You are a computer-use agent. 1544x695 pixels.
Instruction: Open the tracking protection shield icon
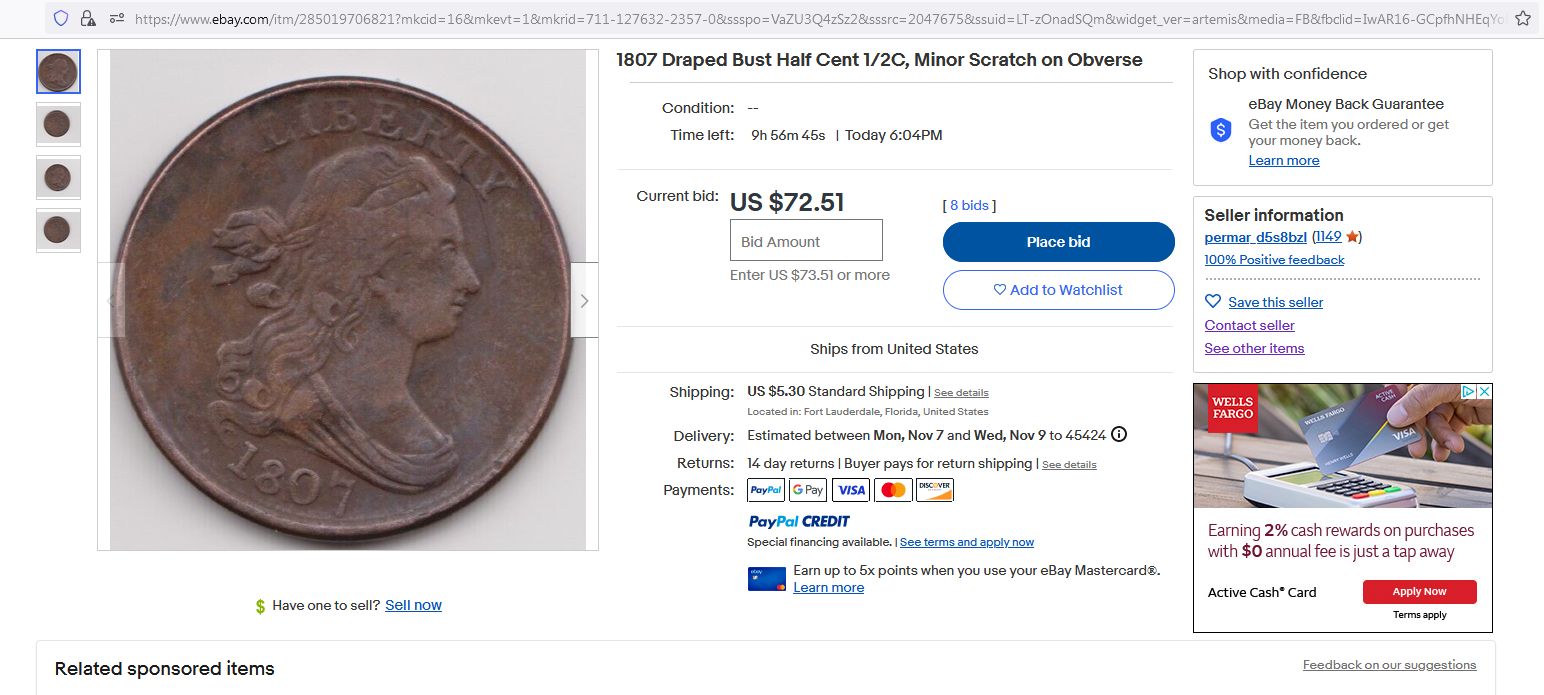[61, 18]
